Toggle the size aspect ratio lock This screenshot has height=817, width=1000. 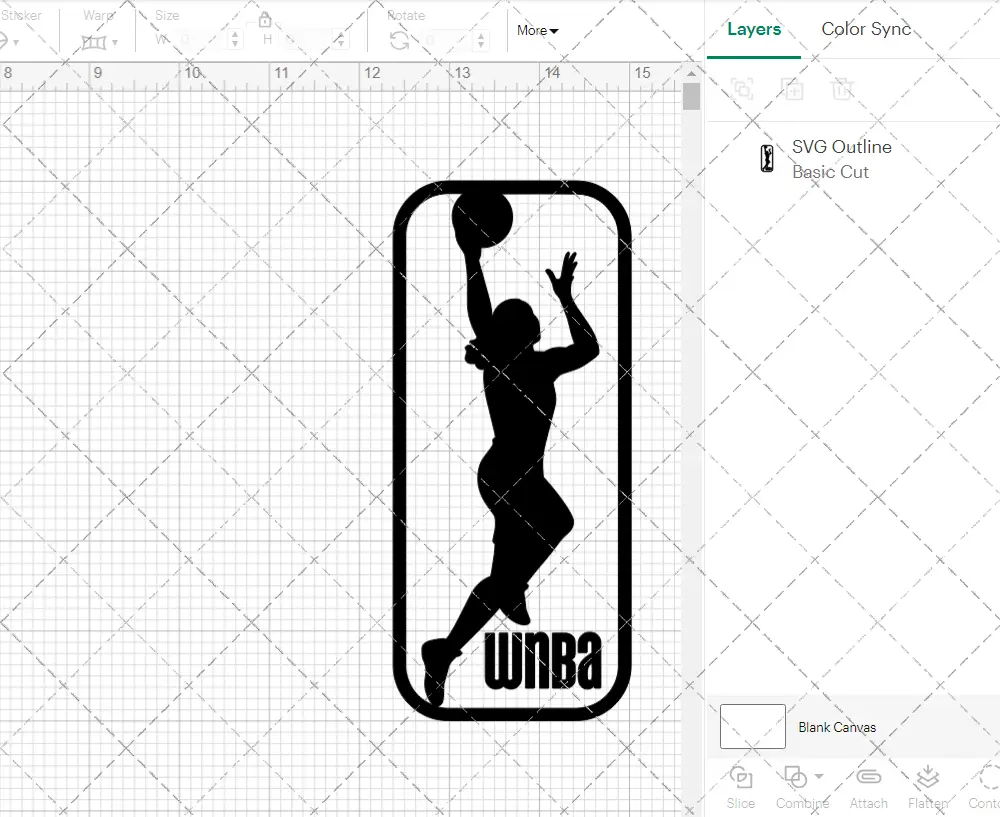(x=265, y=20)
